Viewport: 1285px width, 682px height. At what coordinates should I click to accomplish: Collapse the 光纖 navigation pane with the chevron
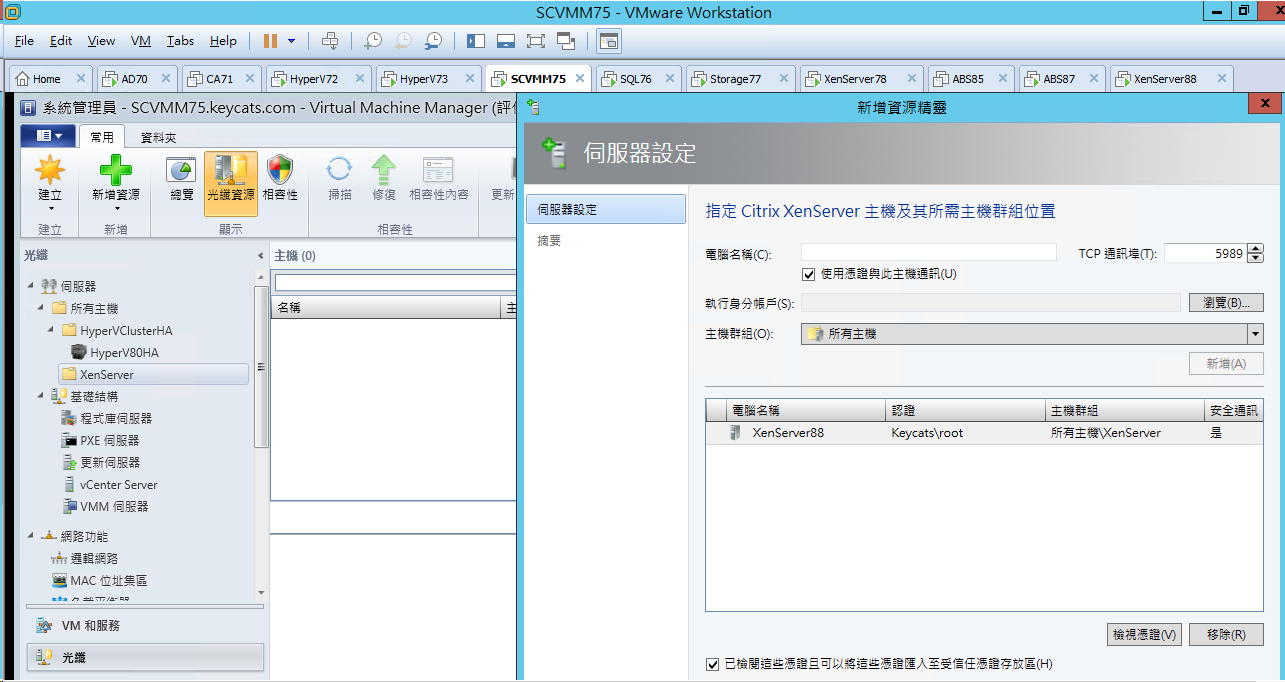click(x=261, y=256)
